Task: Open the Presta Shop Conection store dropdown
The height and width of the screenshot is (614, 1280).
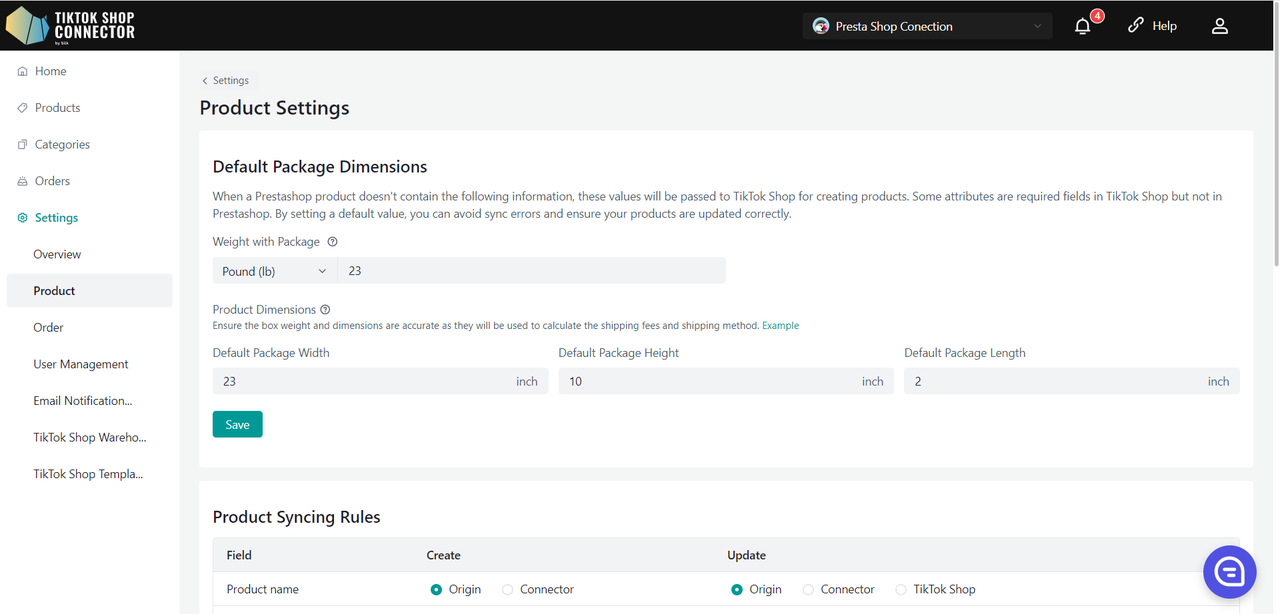Action: (x=927, y=26)
